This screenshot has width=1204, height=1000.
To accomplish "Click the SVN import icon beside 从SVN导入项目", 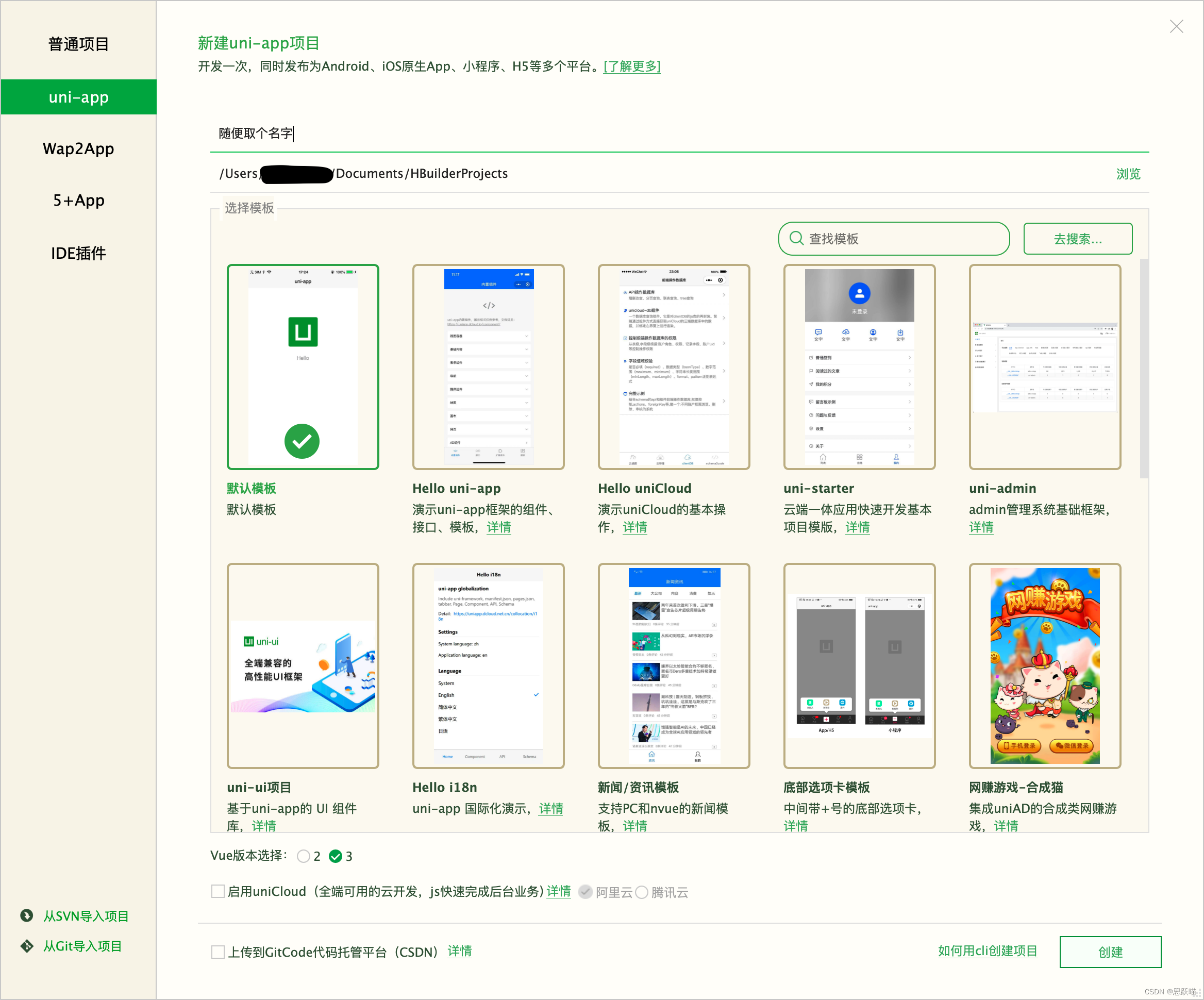I will pos(27,915).
